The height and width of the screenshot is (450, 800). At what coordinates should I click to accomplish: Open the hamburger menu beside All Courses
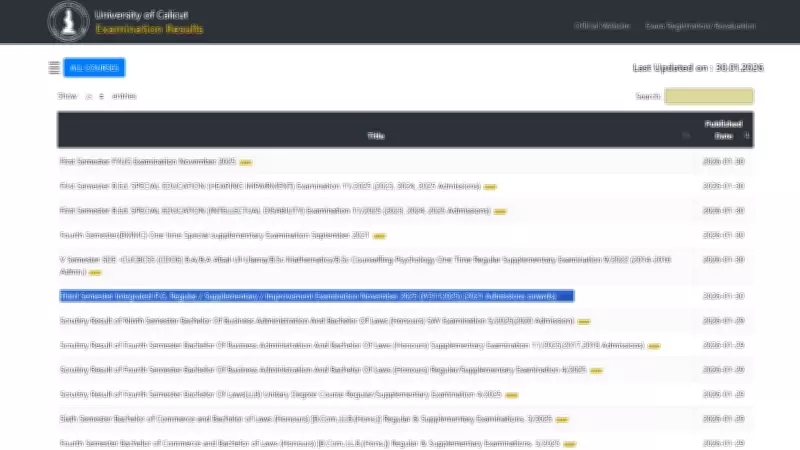coord(54,68)
